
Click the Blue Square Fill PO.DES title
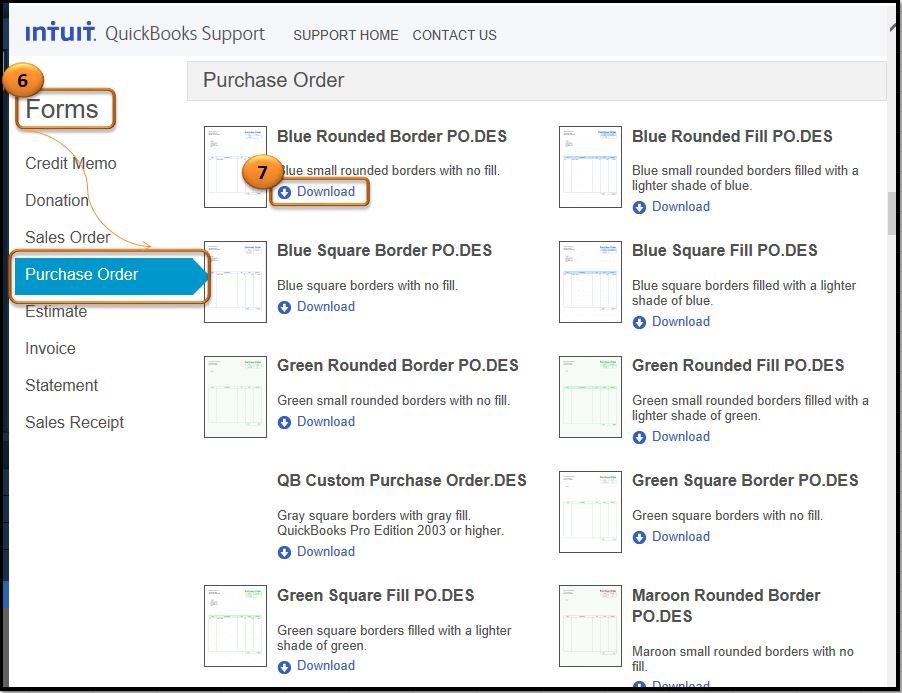coord(725,251)
